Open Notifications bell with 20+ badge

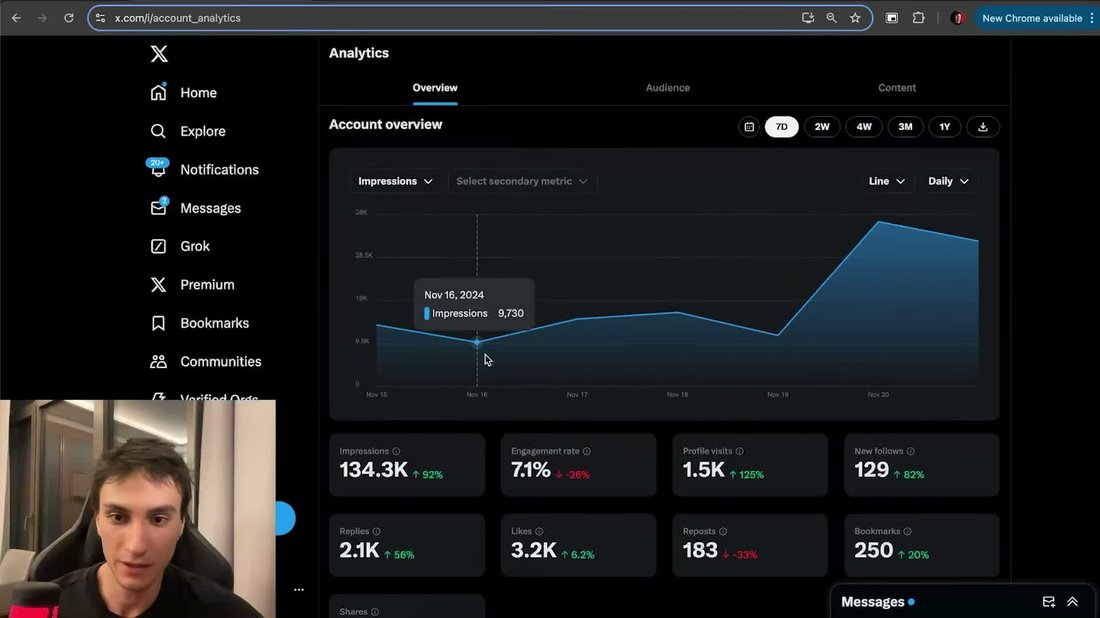tap(158, 168)
